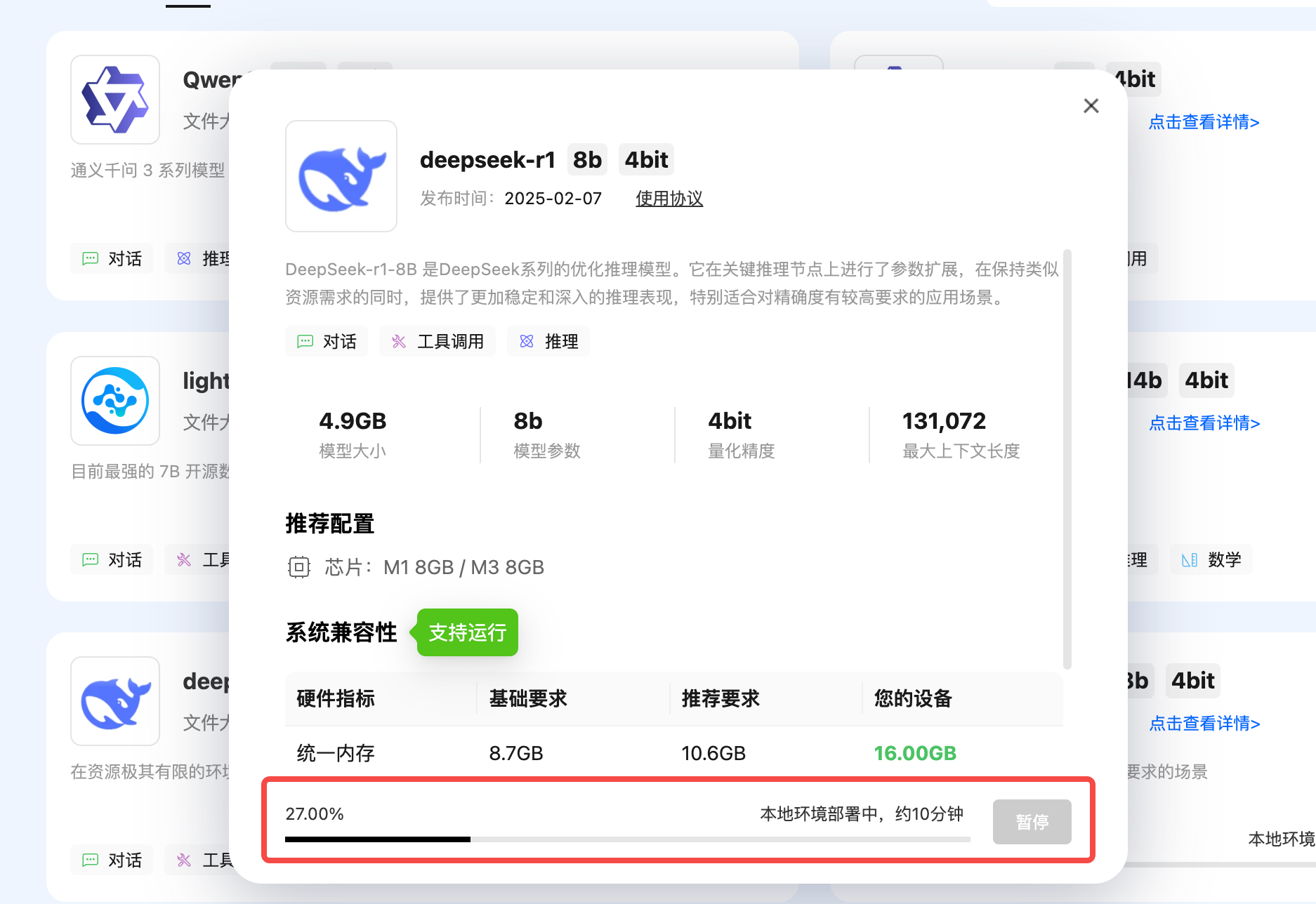Click the 2025-02-07 release date
This screenshot has height=904, width=1316.
point(553,199)
